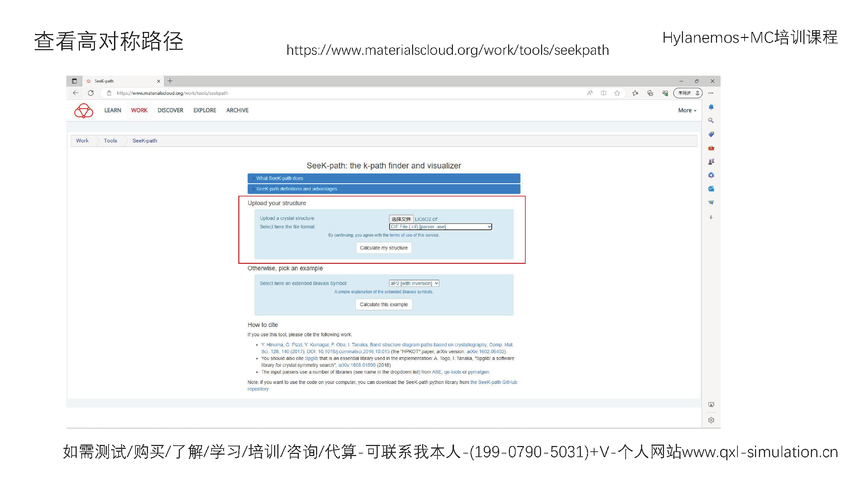Open the extended Bravais symbols explanation link
Viewport: 860px width, 484px height.
coord(383,292)
